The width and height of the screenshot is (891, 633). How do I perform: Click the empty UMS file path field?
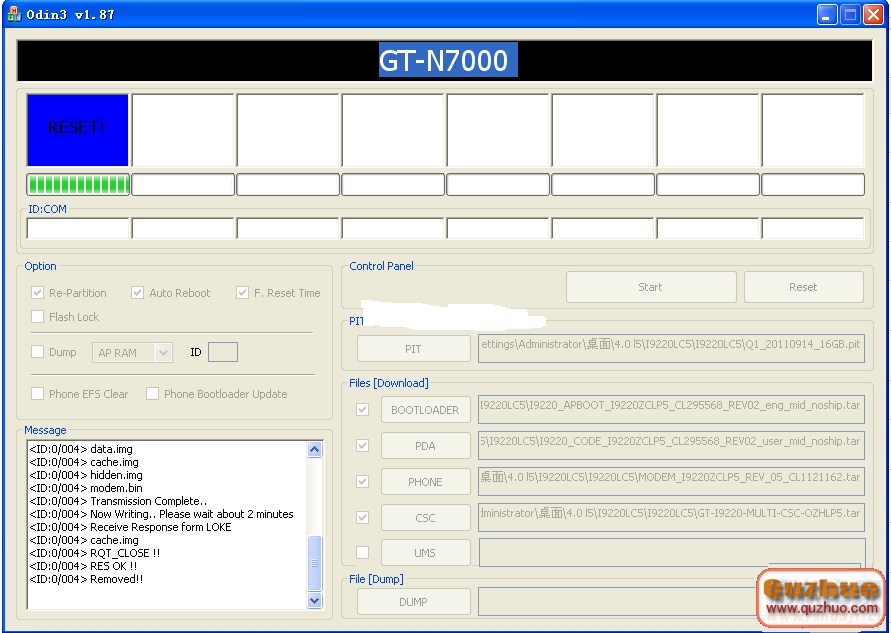tap(671, 553)
